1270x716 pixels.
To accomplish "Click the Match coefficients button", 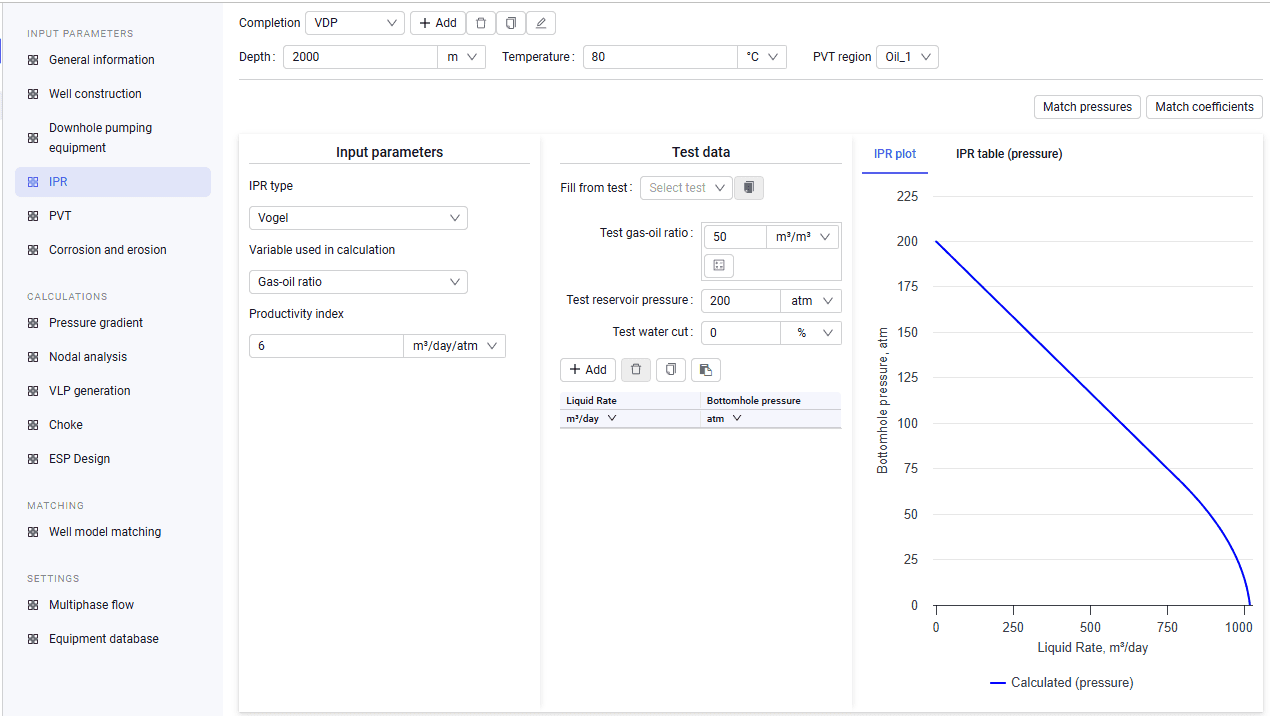I will click(1204, 107).
